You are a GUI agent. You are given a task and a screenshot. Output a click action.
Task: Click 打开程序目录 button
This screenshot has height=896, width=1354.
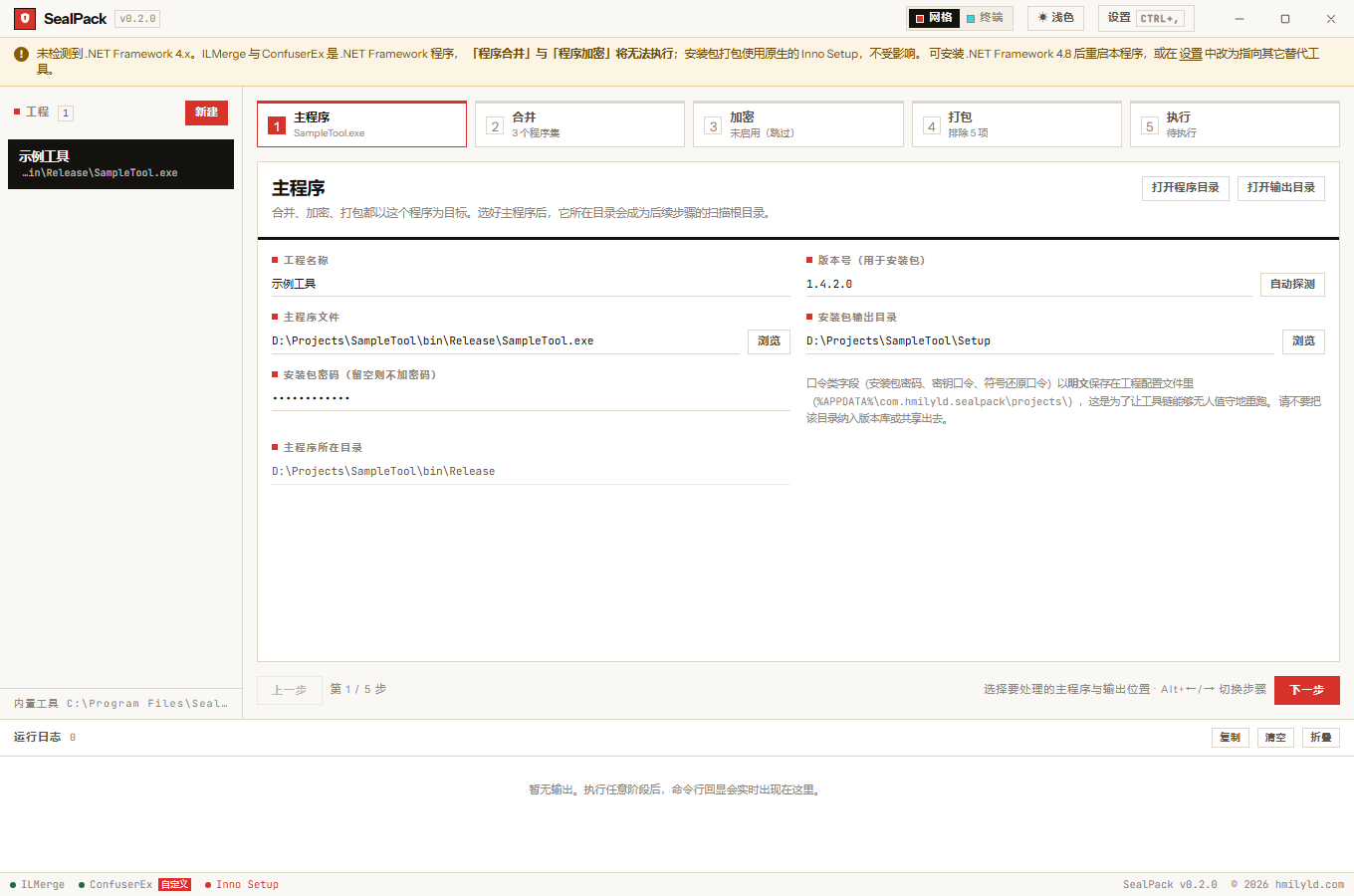coord(1185,188)
